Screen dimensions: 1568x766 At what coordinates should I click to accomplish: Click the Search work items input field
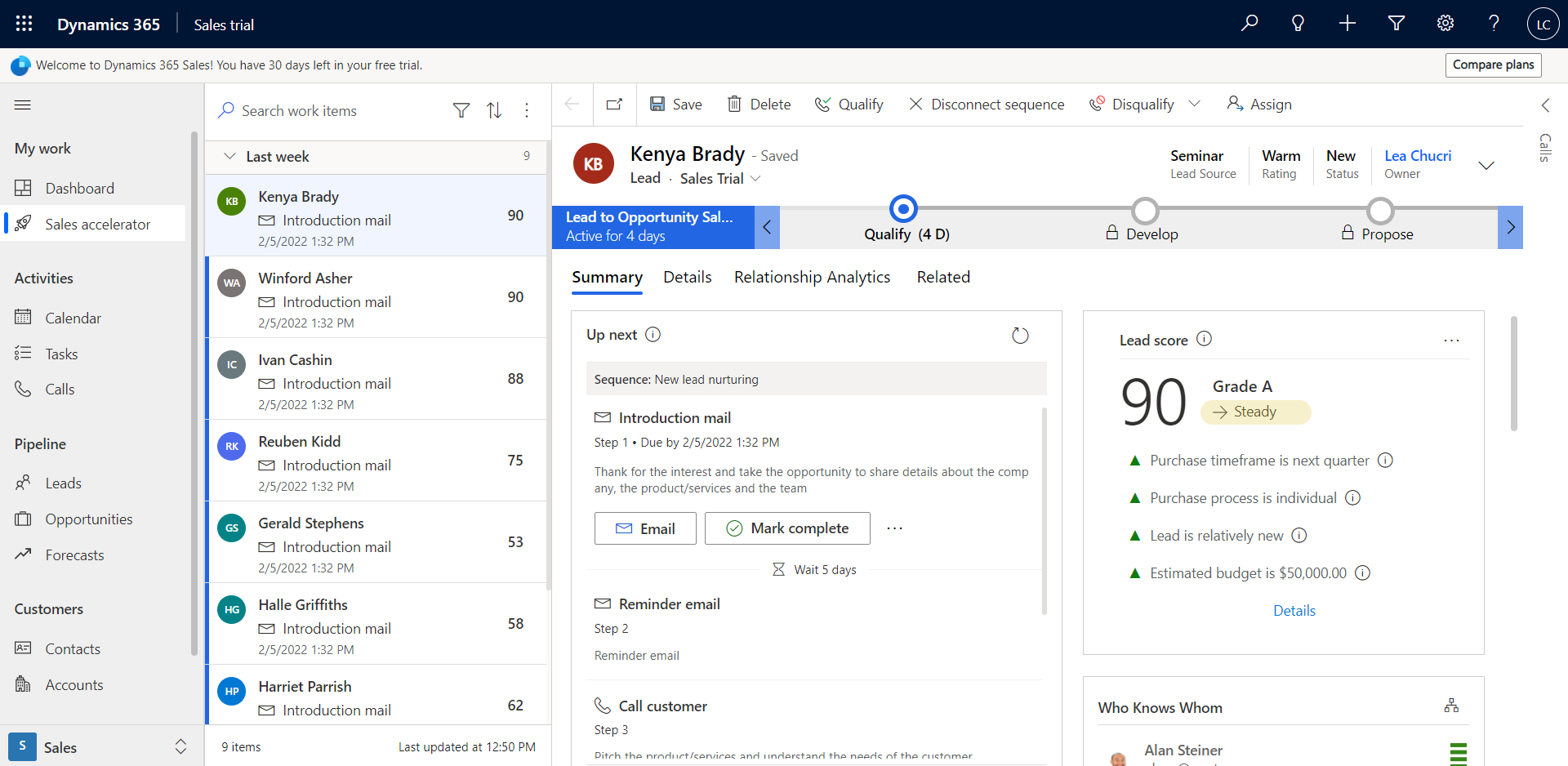click(327, 110)
